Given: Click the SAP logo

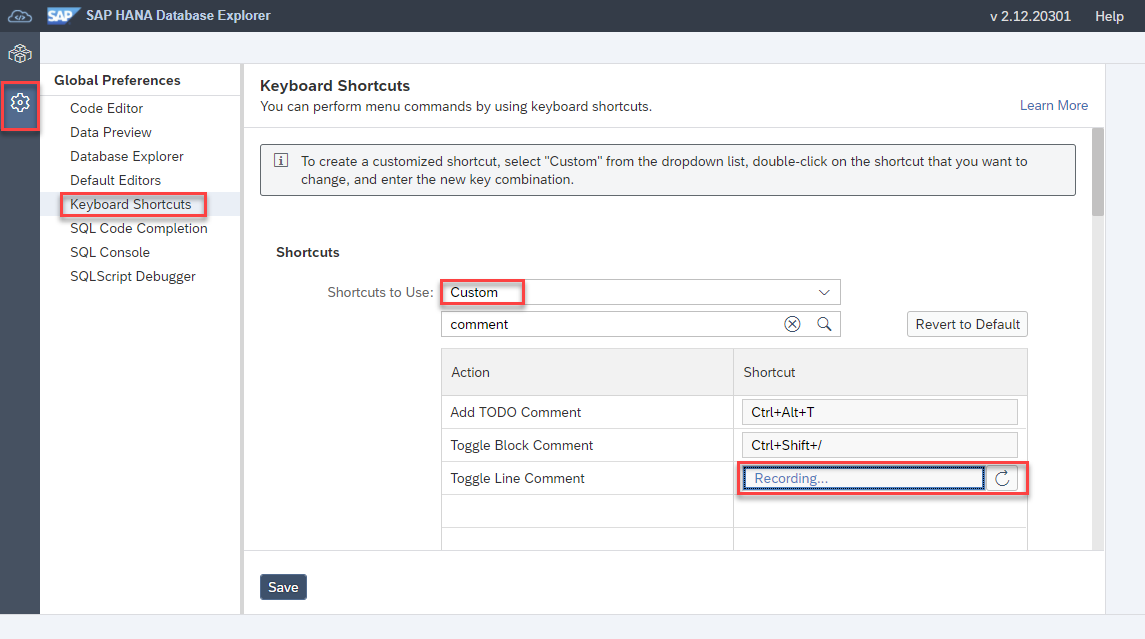Looking at the screenshot, I should (63, 15).
